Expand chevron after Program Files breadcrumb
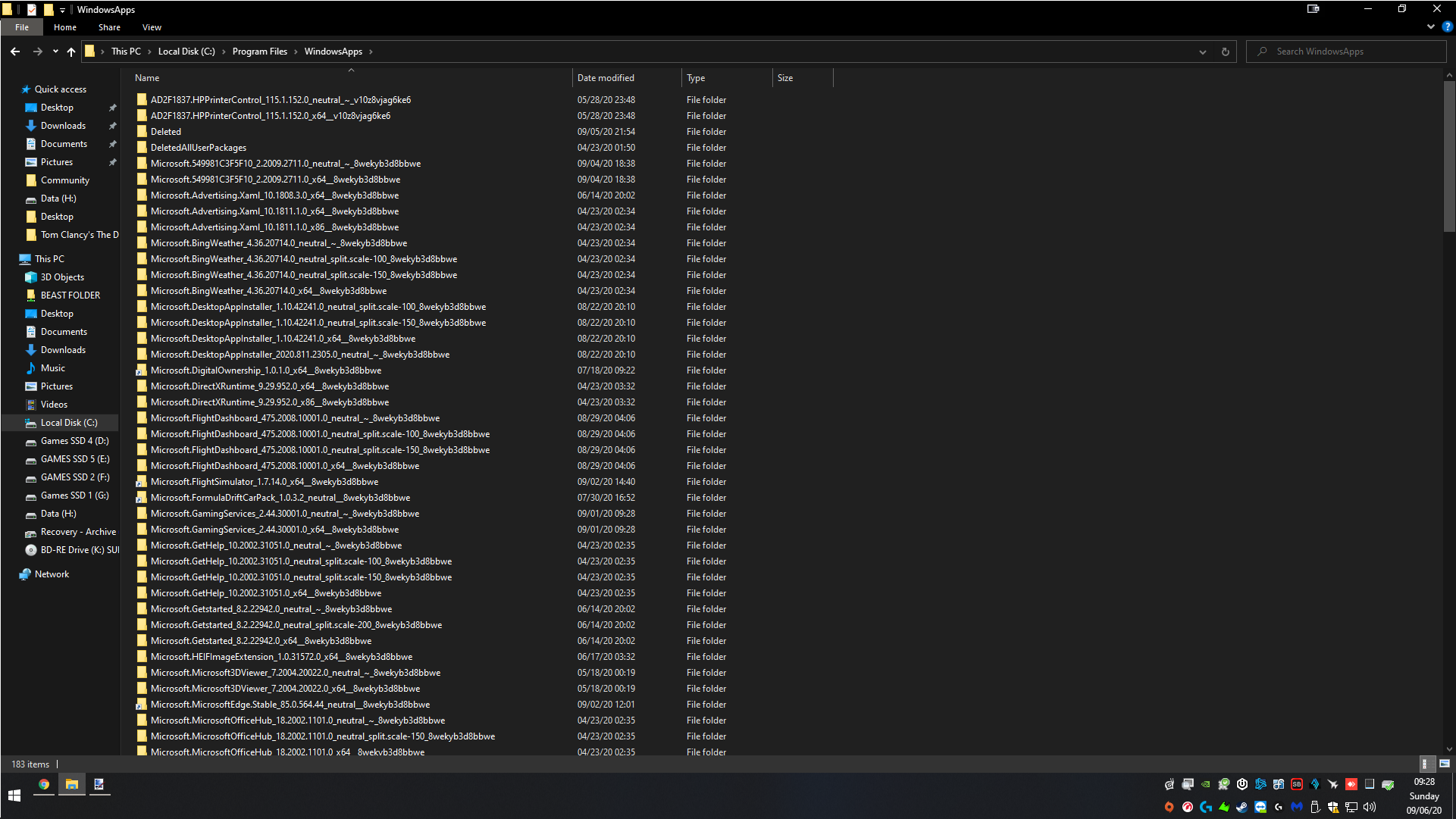Screen dimensions: 1456x819 point(296,52)
